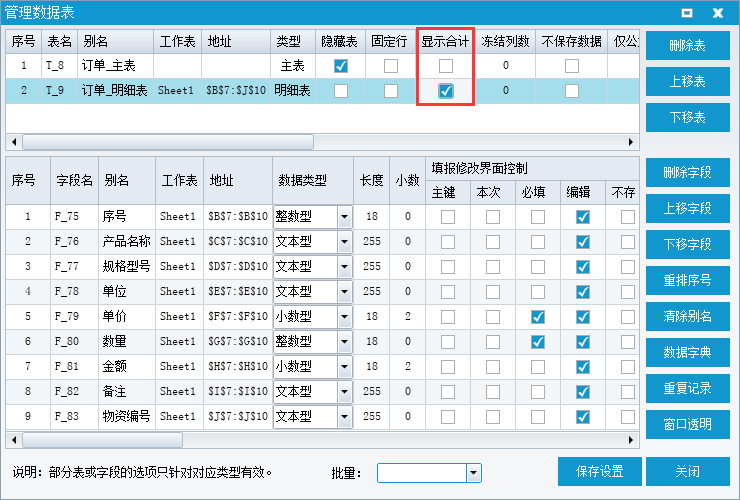Click left arrow of upper table scrollbar
The image size is (740, 500).
point(14,142)
